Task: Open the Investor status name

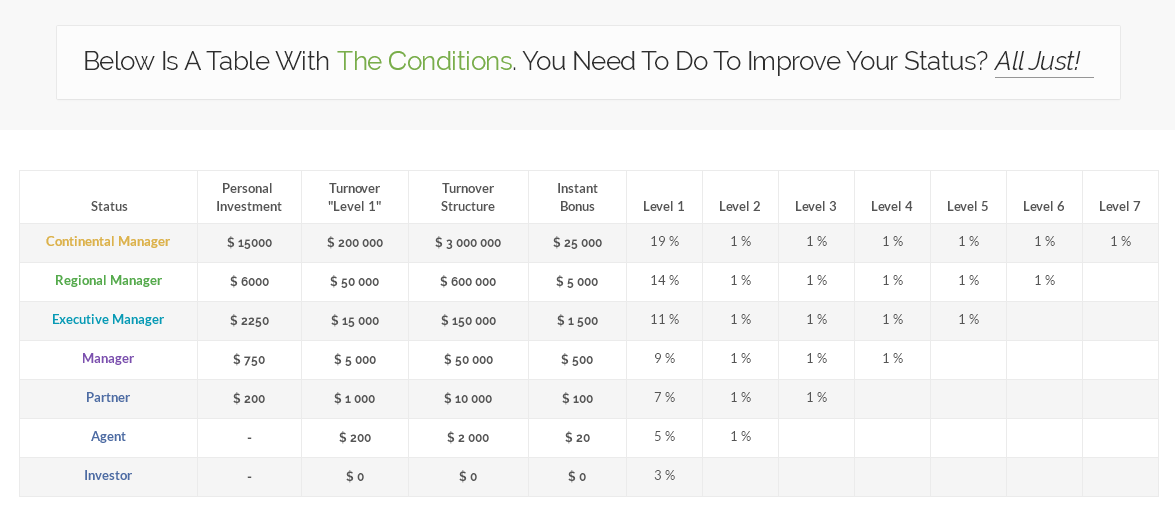Action: point(108,475)
